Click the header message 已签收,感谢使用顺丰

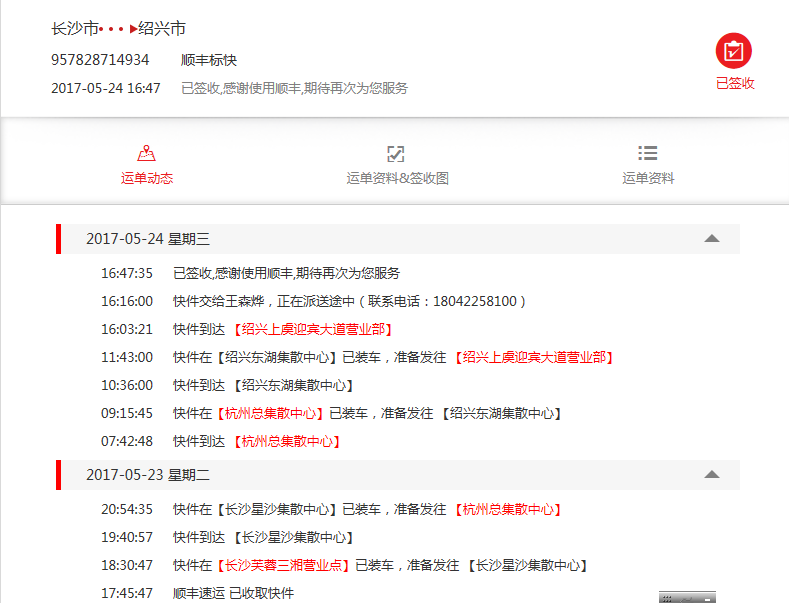click(x=294, y=88)
